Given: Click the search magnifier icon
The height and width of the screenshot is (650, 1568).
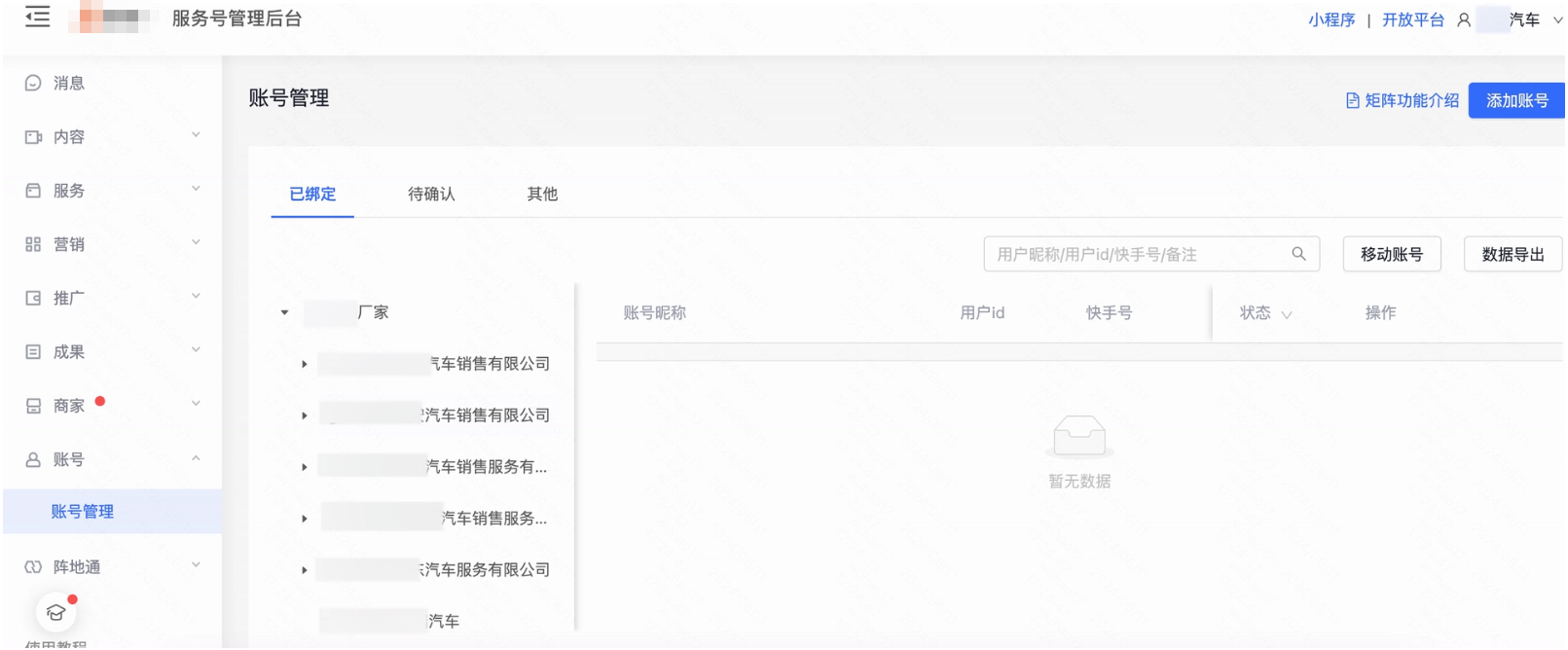Looking at the screenshot, I should 1298,254.
